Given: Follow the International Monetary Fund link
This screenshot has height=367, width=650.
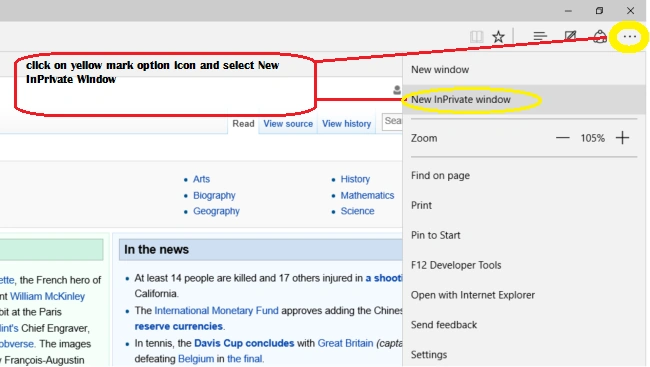Looking at the screenshot, I should 216,311.
